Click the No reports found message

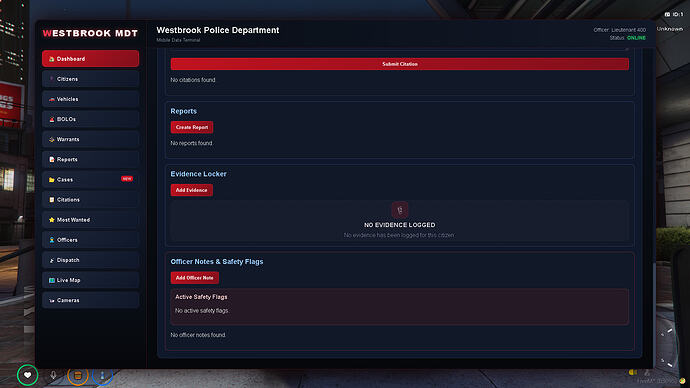click(x=191, y=143)
